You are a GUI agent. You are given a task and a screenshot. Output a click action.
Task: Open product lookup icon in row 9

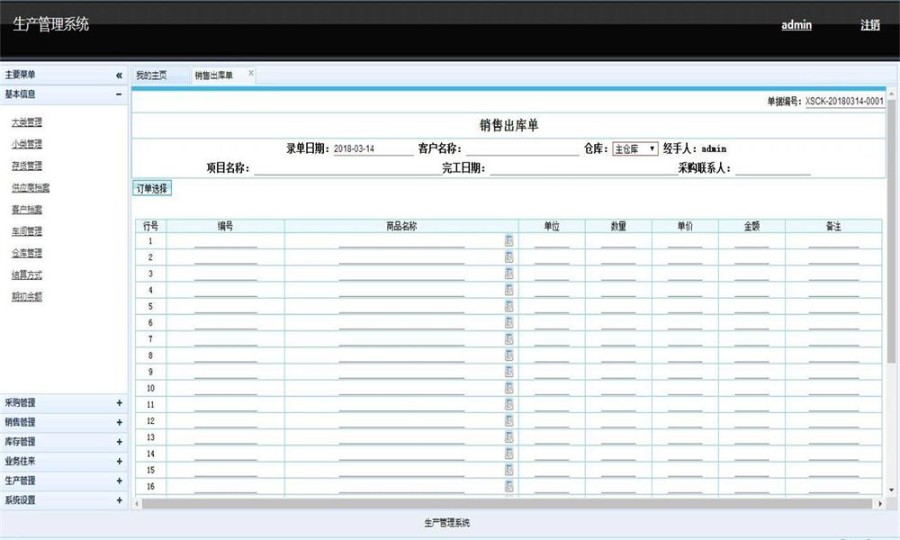[509, 372]
